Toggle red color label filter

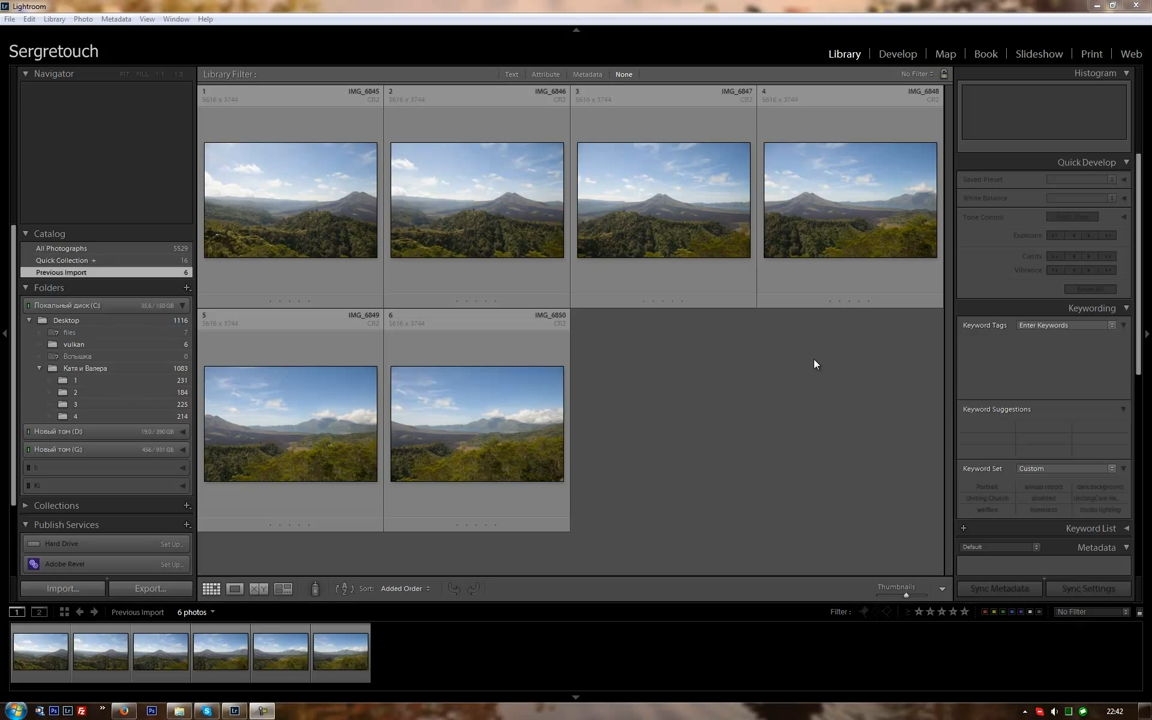985,612
